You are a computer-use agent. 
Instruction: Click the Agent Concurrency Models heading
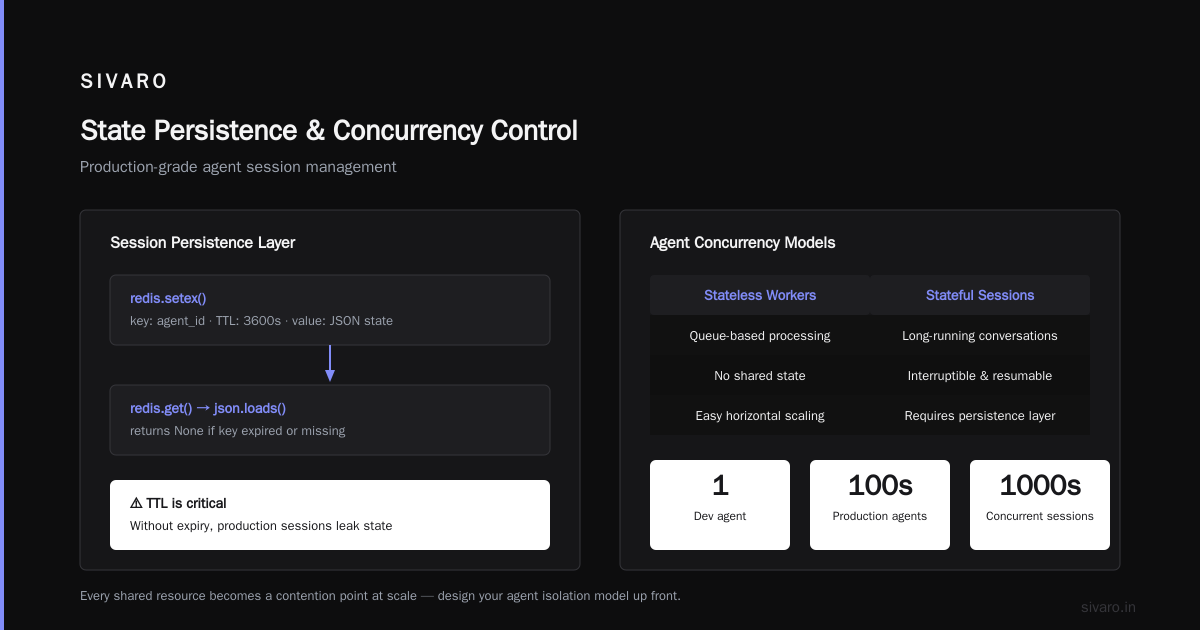click(743, 242)
